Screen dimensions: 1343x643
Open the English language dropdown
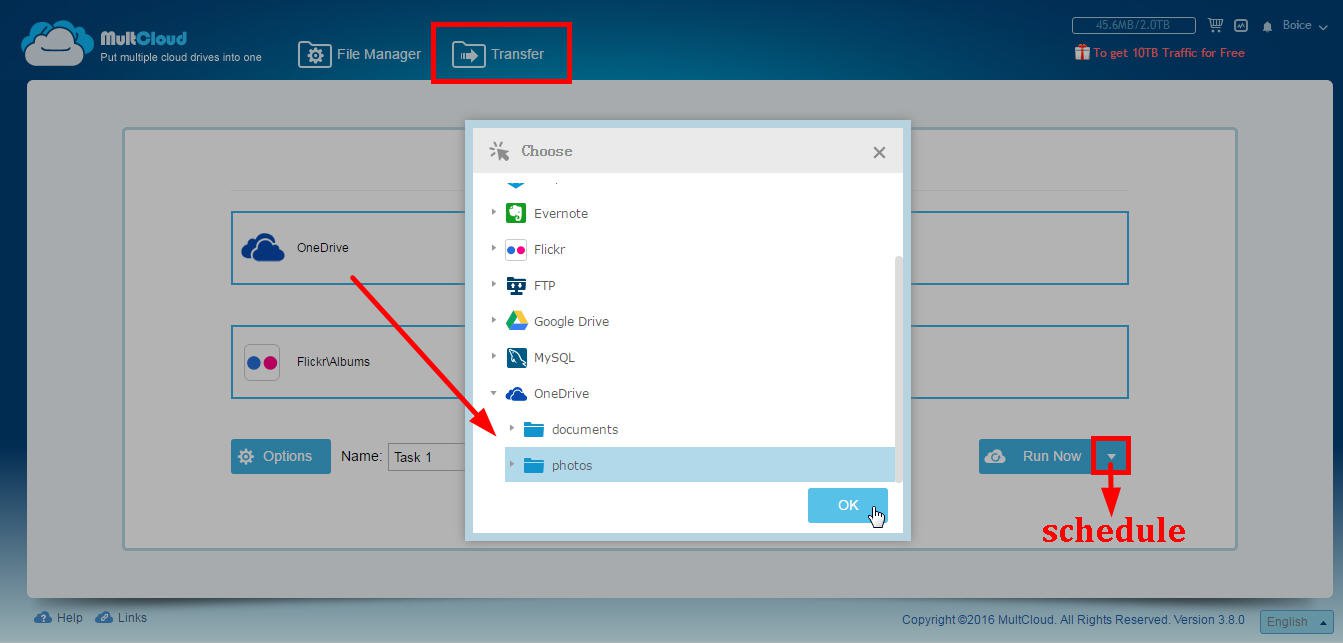1296,621
